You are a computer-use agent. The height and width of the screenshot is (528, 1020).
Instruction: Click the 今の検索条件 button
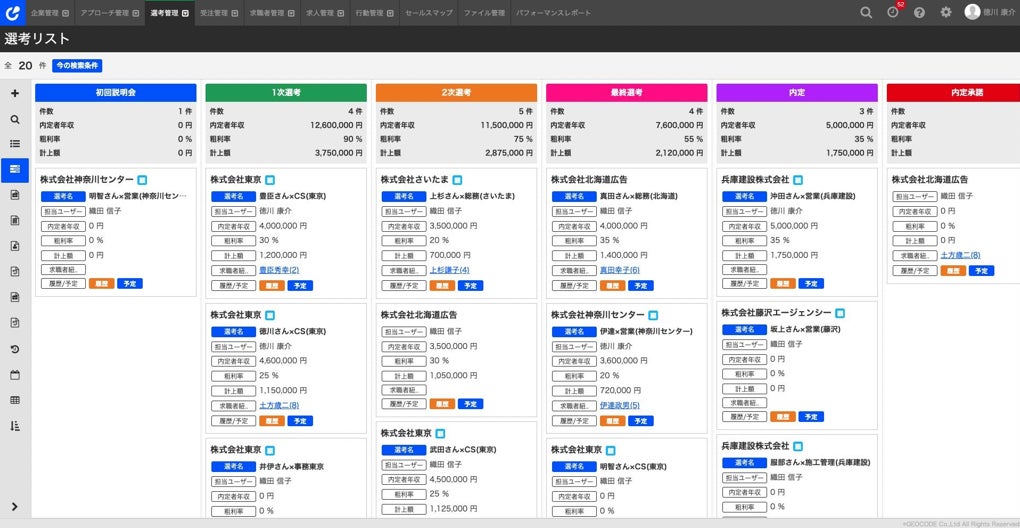tap(77, 66)
